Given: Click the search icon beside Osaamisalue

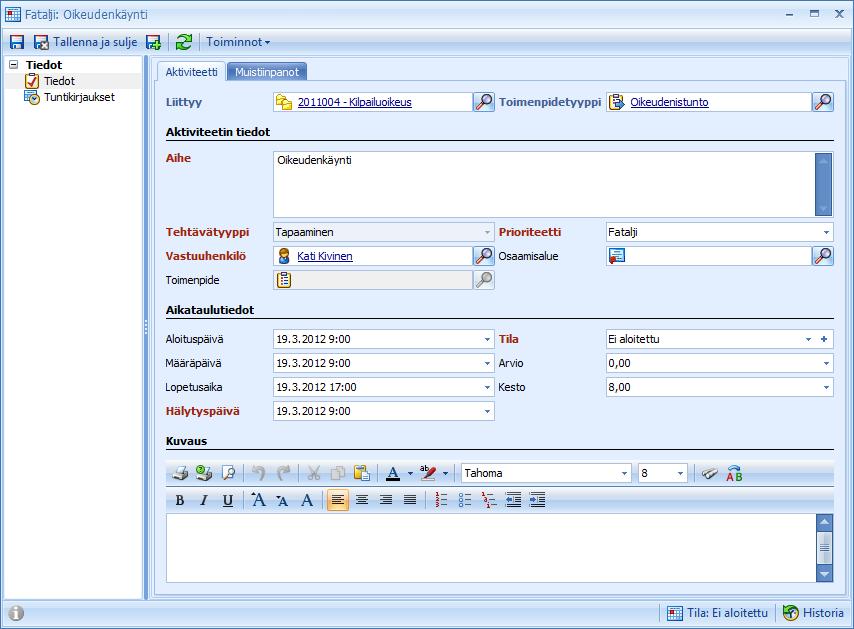Looking at the screenshot, I should point(823,256).
